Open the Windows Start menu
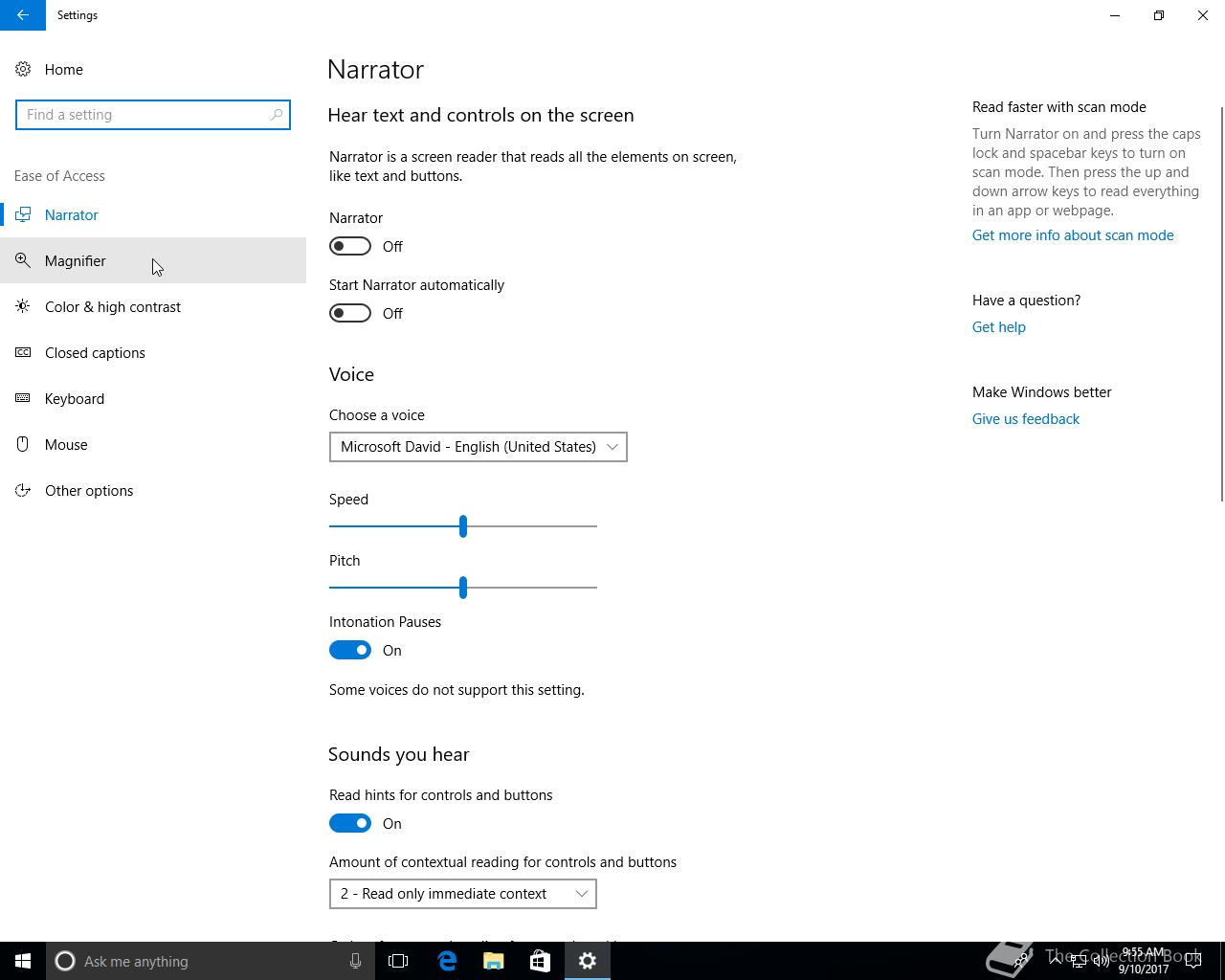This screenshot has width=1225, height=980. click(x=23, y=961)
